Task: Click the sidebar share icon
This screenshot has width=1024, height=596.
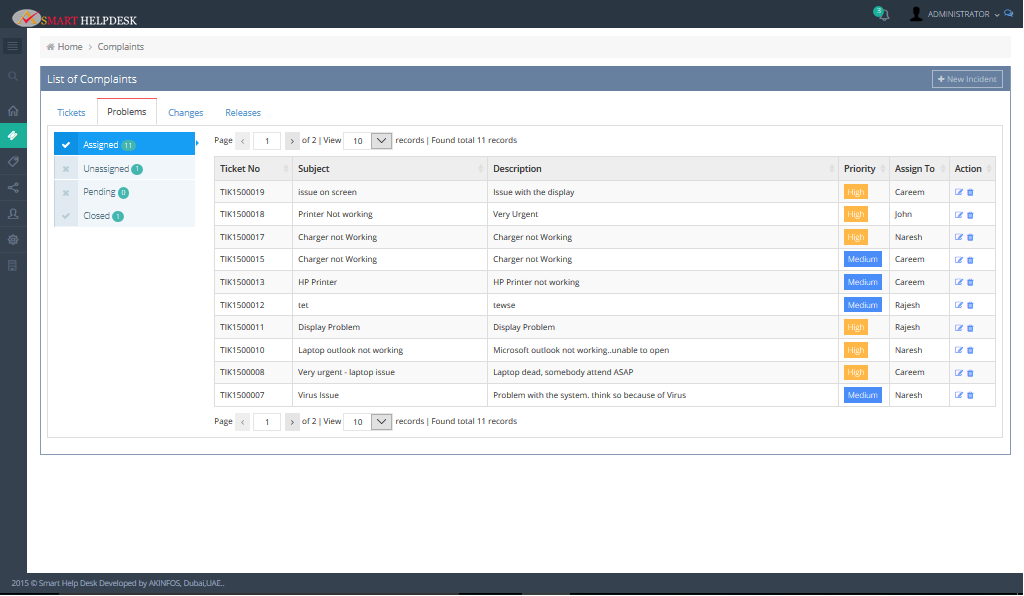Action: click(13, 187)
